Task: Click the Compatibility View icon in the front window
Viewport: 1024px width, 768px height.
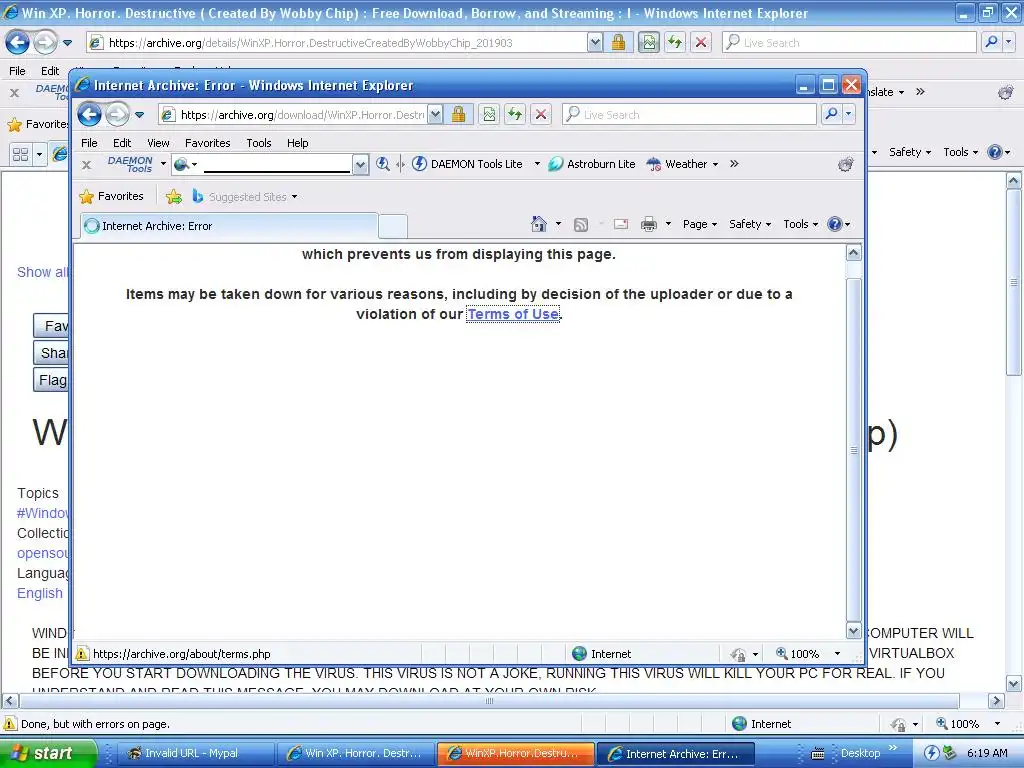Action: [489, 114]
